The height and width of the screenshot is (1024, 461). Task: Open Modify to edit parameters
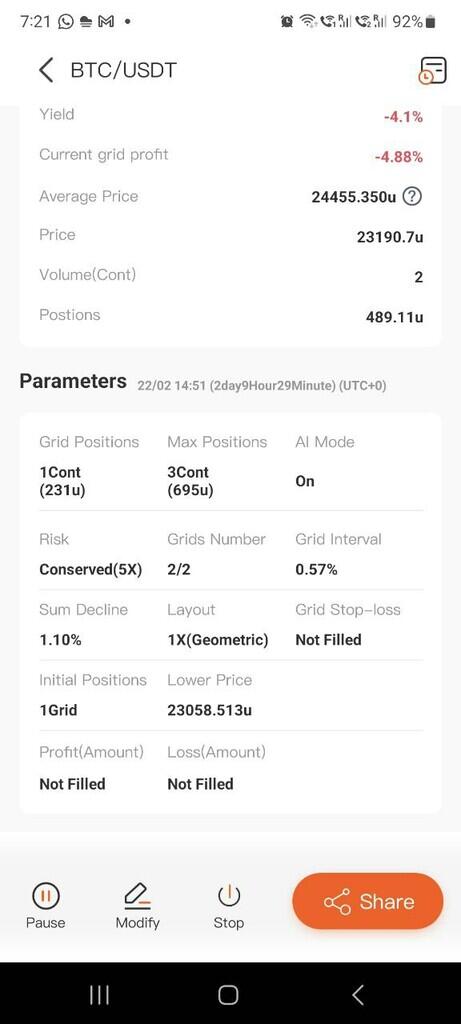(137, 906)
